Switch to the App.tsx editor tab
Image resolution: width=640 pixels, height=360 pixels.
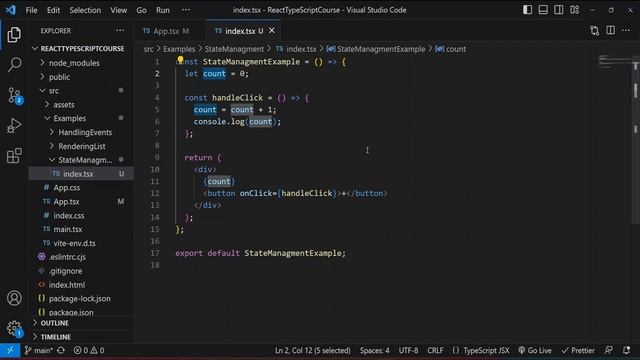coord(166,31)
